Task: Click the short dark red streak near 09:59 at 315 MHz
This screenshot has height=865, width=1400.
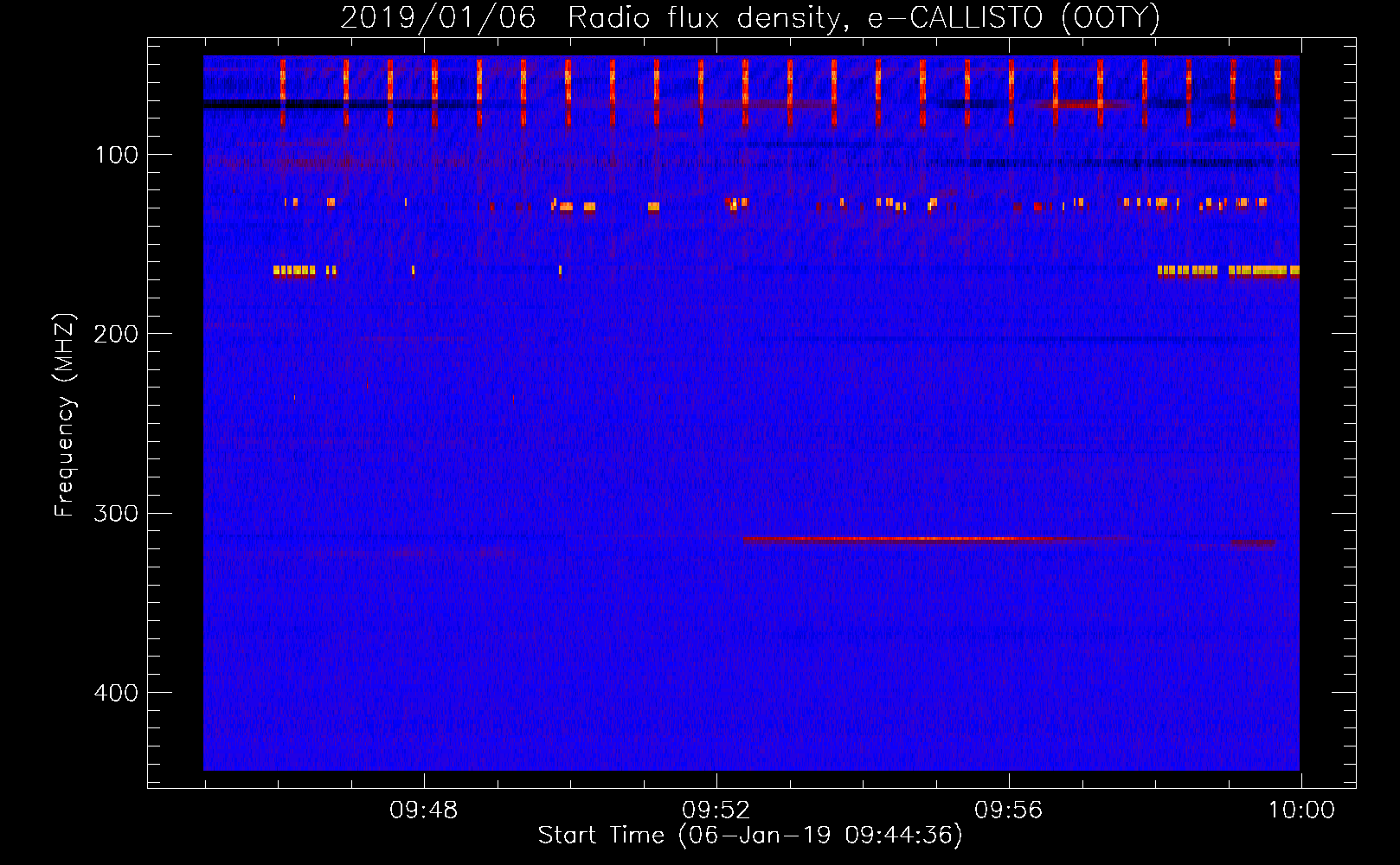Action: tap(1252, 543)
